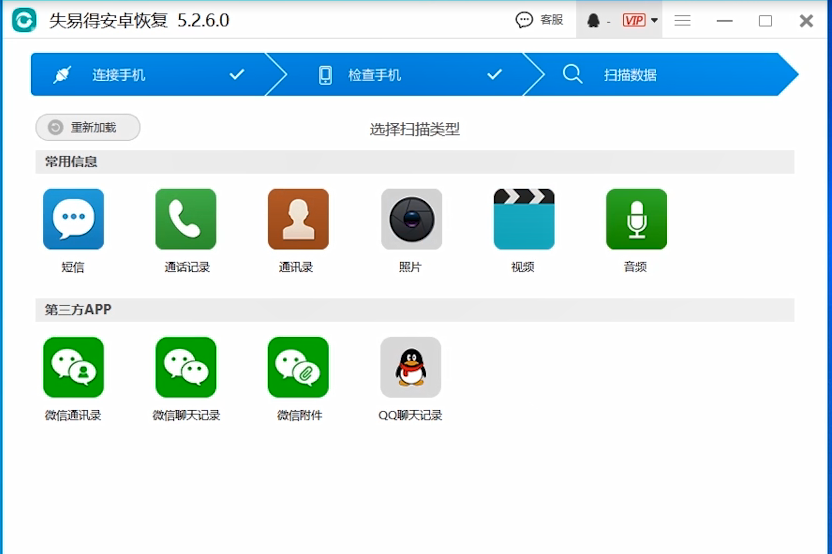Viewport: 832px width, 554px height.
Task: Select 微信通讯录 WeChat contacts icon
Action: point(73,367)
